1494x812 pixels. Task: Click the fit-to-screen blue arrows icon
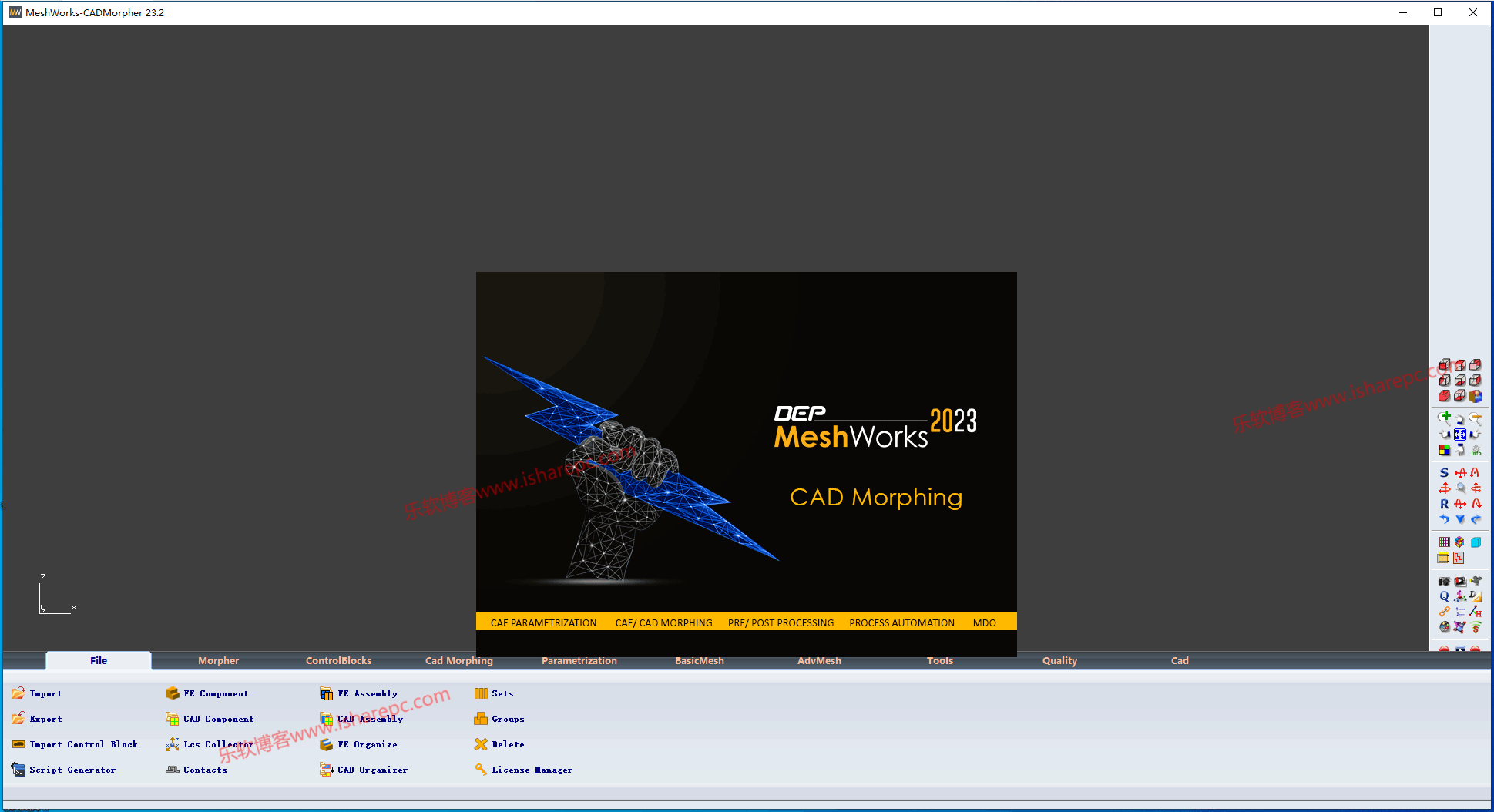point(1460,435)
